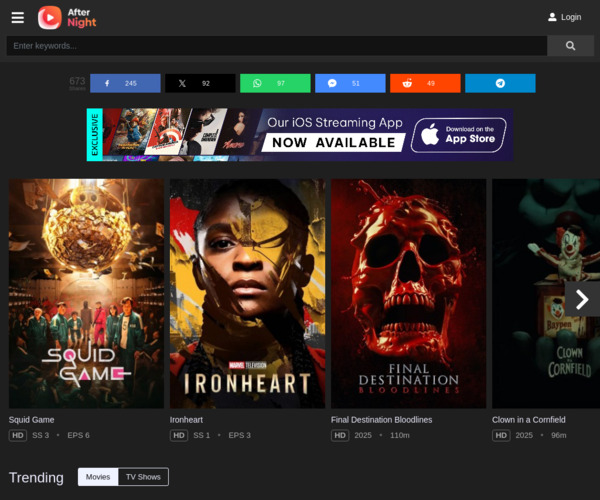
Task: Click "2025" under Final Destination Bloodlines
Action: click(x=363, y=435)
